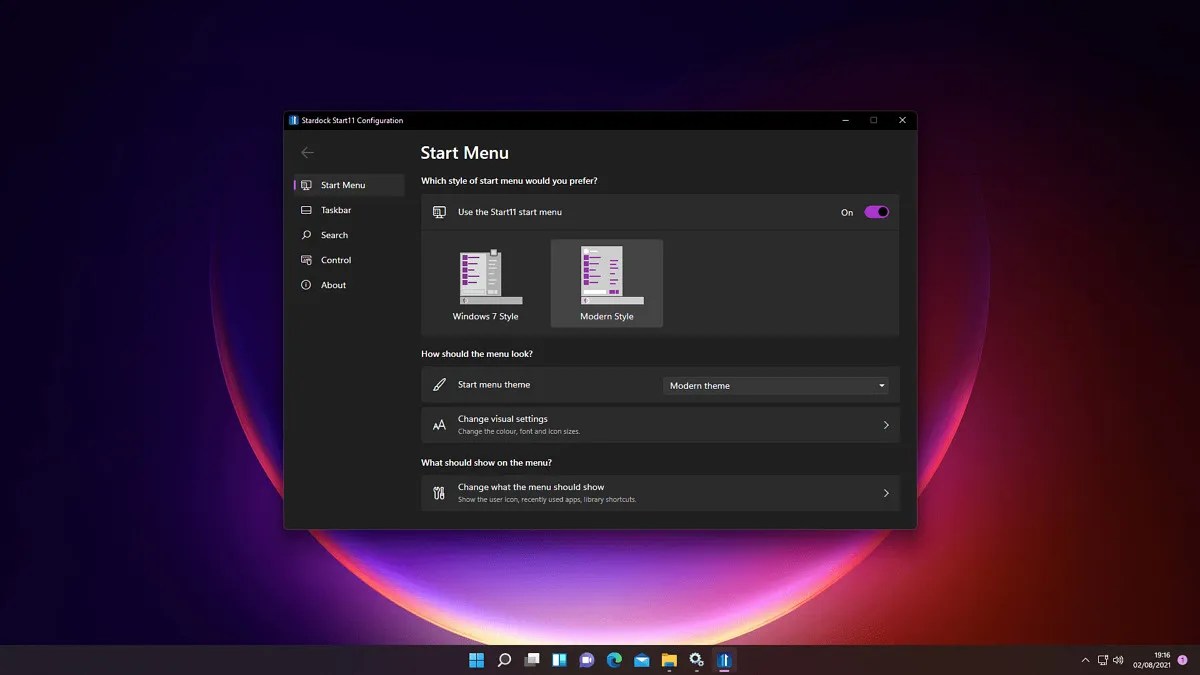Select the Windows 7 Style start menu
The width and height of the screenshot is (1200, 675).
pos(487,282)
